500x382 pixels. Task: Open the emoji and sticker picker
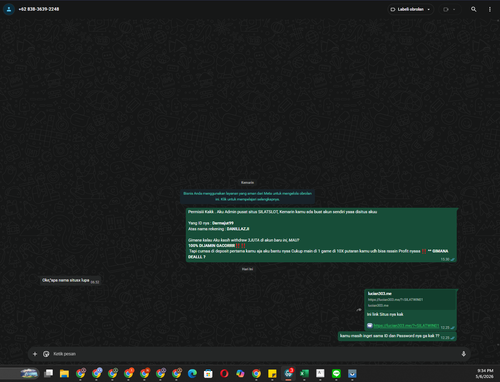[46, 354]
